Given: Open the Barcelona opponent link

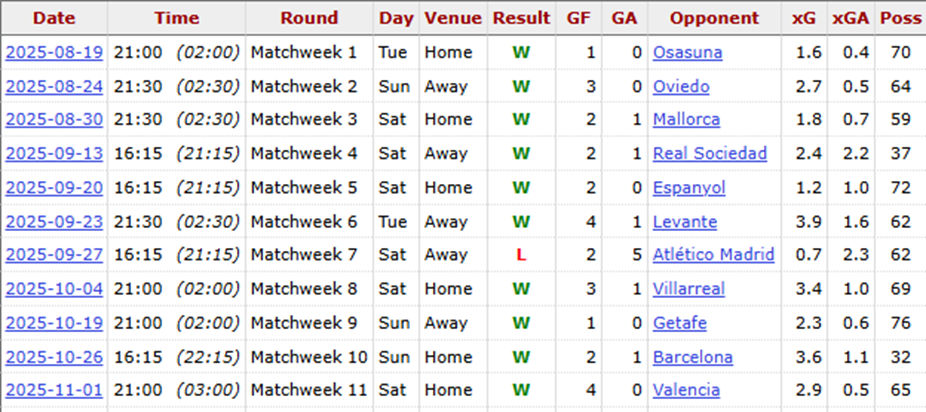Looking at the screenshot, I should coord(692,357).
